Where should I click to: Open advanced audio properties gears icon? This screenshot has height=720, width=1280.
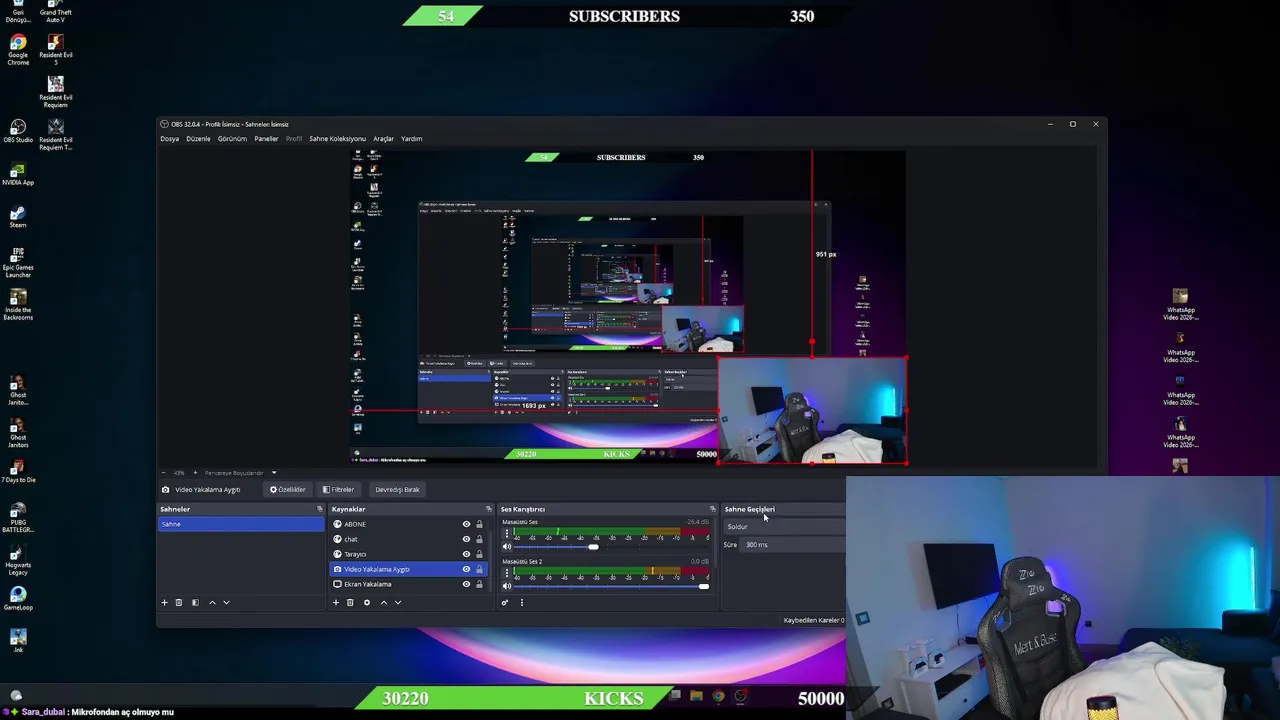[505, 602]
